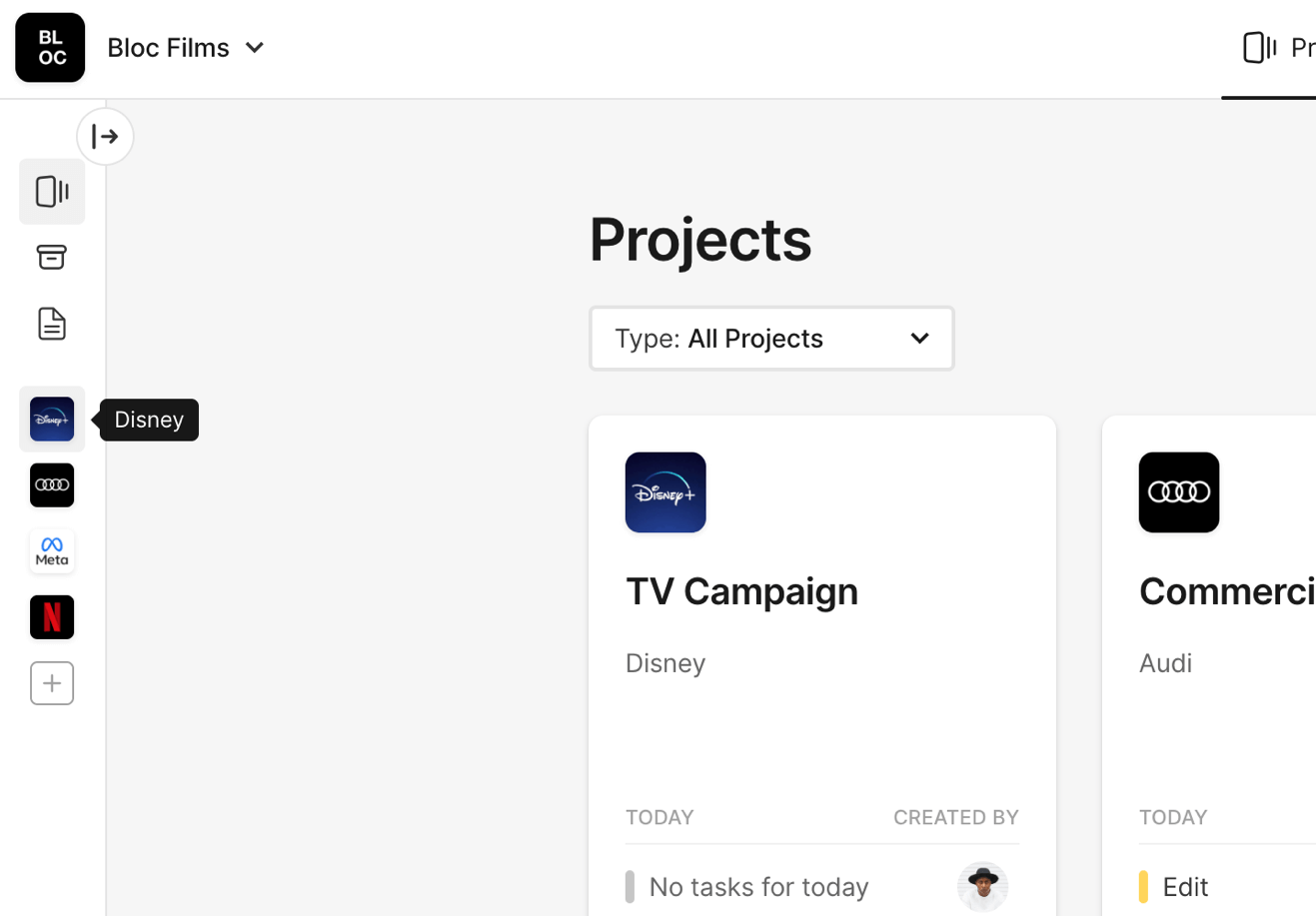Click the Audi logo on the project card

[x=1178, y=492]
